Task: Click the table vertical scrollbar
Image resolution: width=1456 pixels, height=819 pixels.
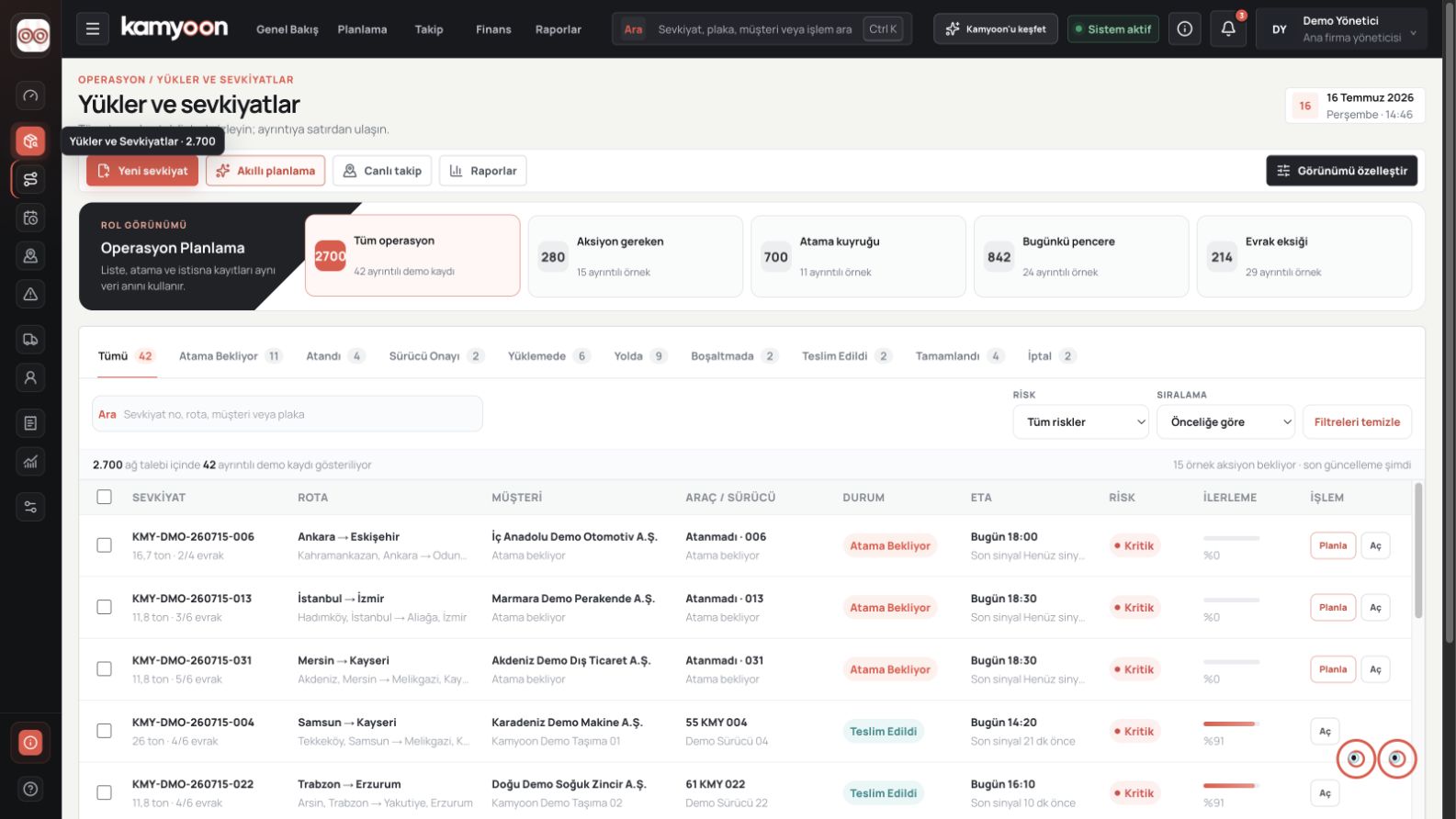Action: [1418, 551]
